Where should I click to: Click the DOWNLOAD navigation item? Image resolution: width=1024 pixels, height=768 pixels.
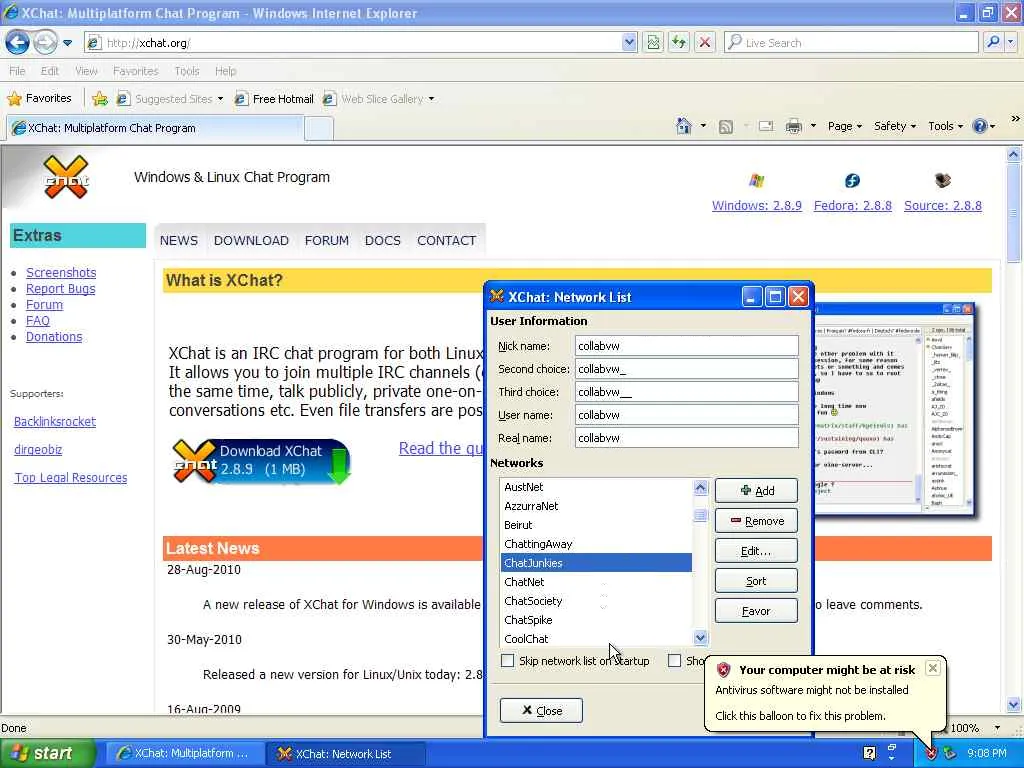coord(251,240)
